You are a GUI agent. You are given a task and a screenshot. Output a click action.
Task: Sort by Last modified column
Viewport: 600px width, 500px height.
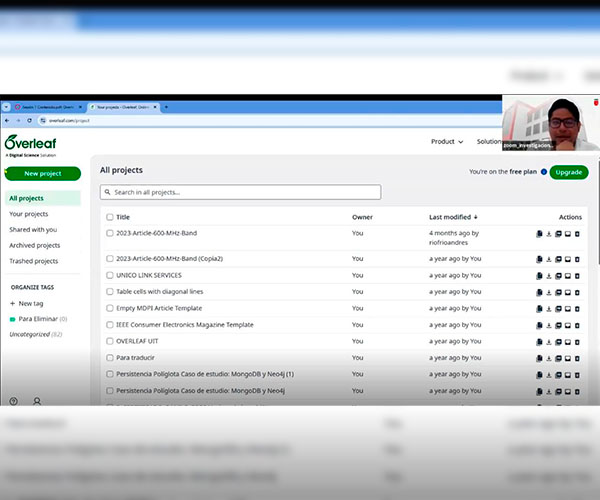point(453,217)
